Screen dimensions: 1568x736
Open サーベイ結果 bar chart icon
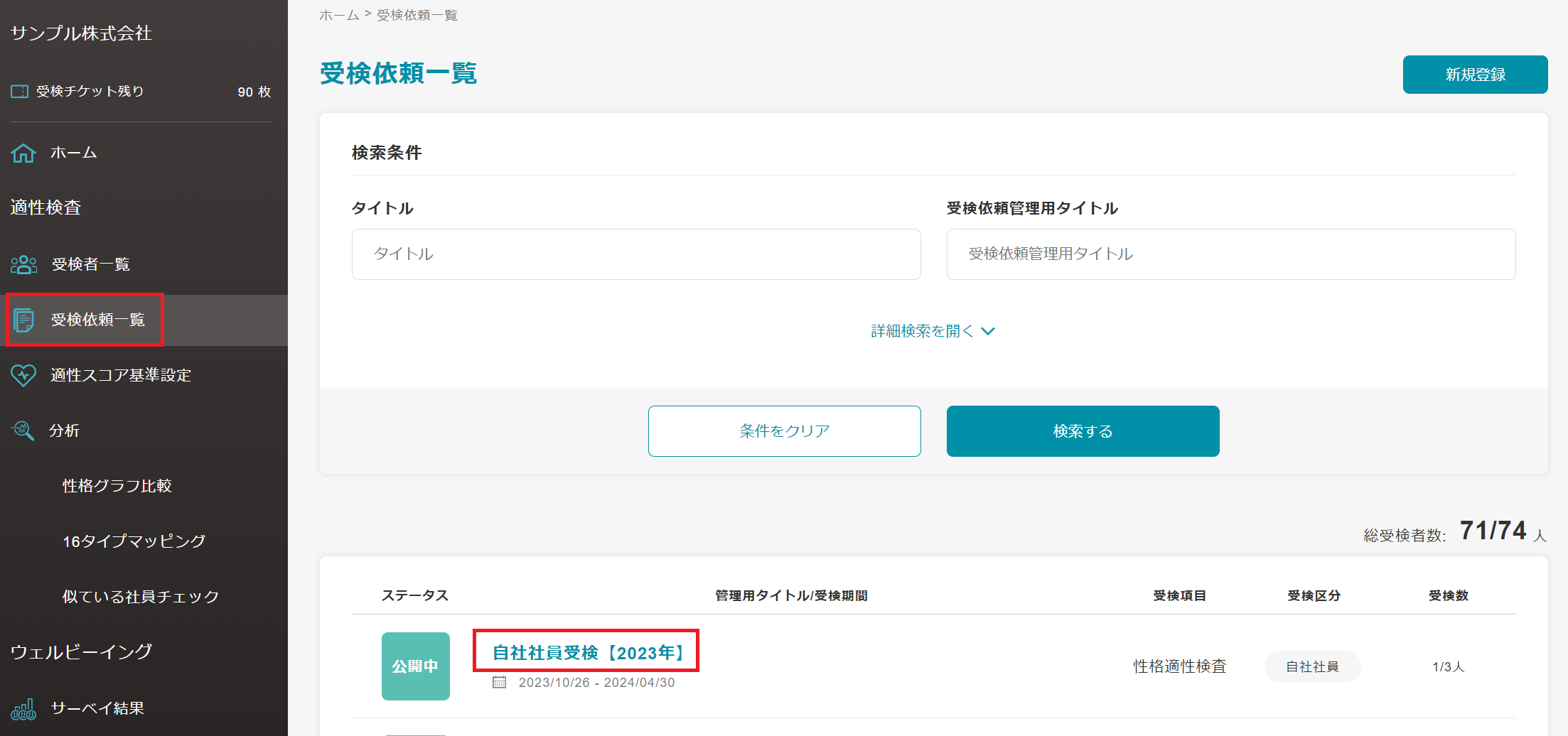[x=23, y=708]
